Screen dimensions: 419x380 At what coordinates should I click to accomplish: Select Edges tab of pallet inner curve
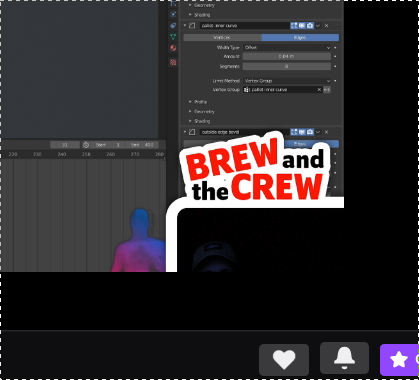coord(300,38)
